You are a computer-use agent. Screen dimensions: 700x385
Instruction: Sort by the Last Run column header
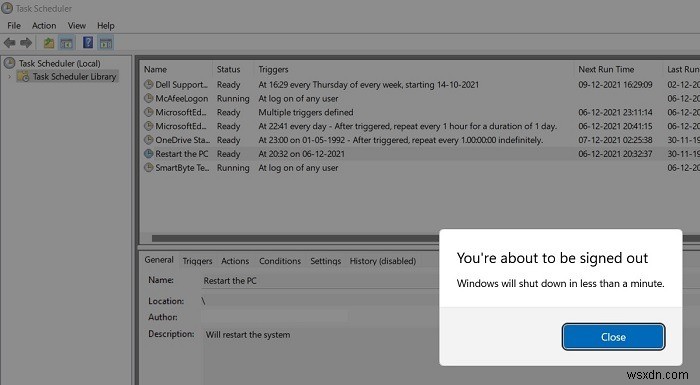(x=682, y=69)
